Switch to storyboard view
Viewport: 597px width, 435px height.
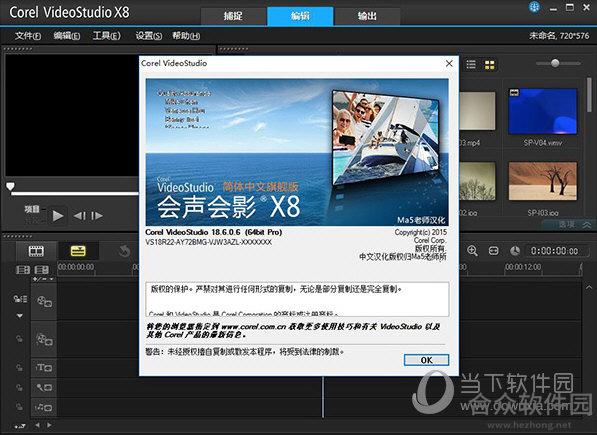[36, 251]
